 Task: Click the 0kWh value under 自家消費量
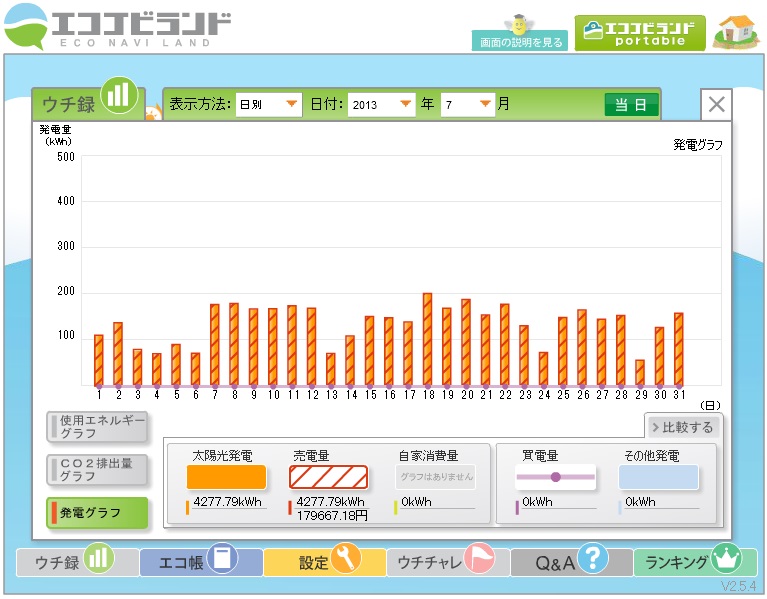point(416,502)
